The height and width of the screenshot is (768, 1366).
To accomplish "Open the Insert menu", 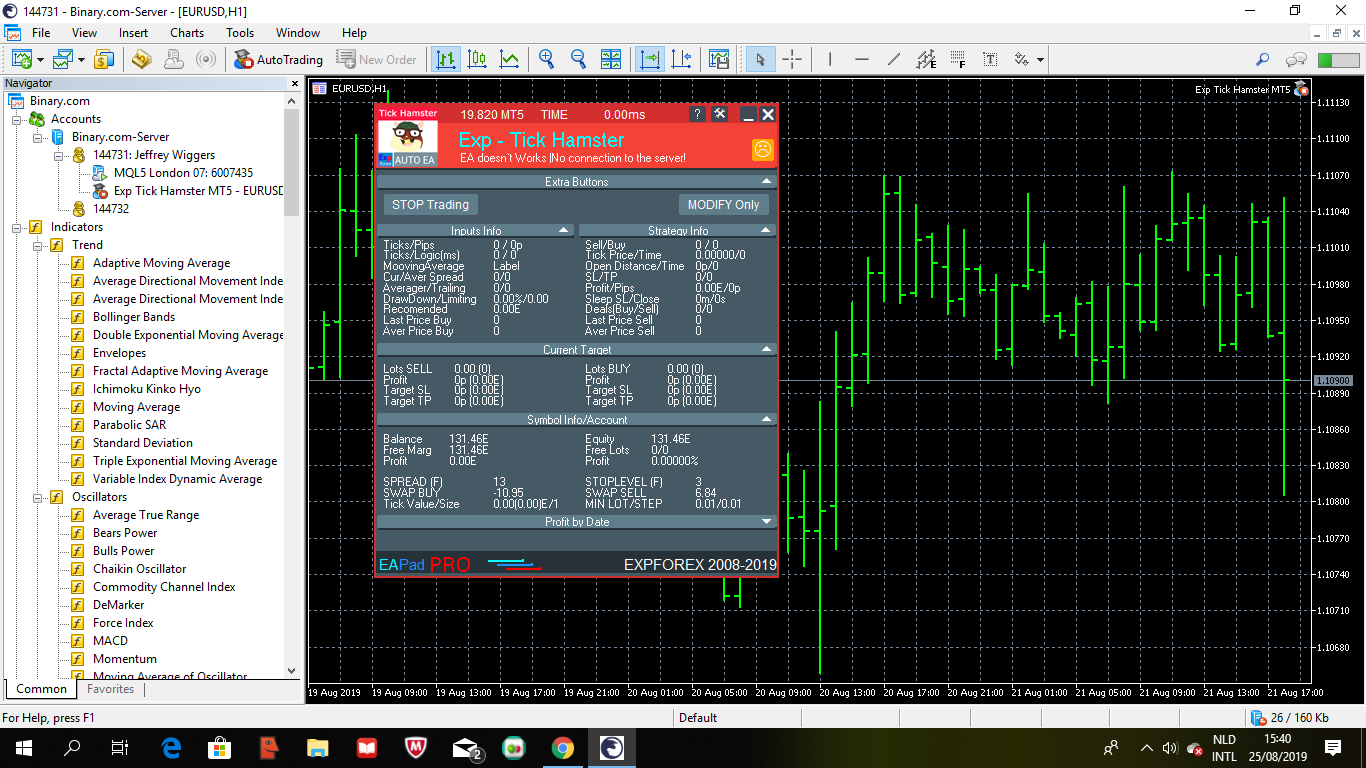I will point(133,33).
